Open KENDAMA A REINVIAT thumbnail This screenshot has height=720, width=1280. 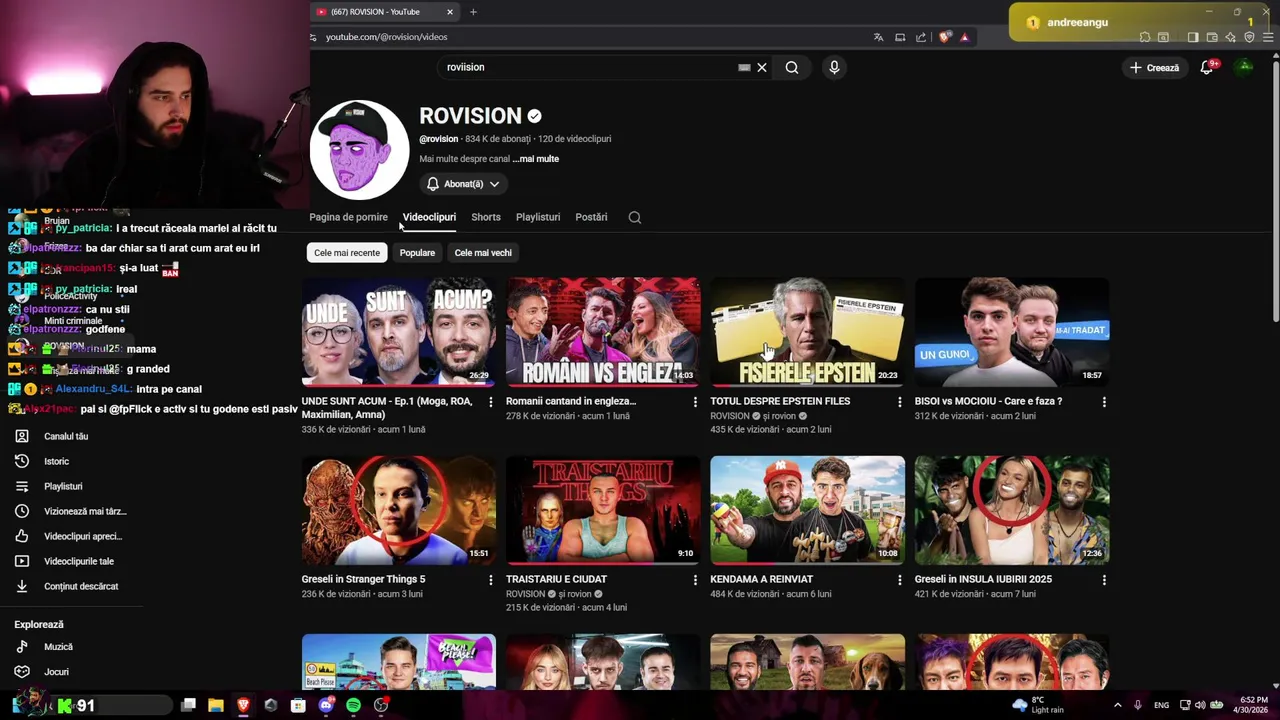(x=807, y=510)
